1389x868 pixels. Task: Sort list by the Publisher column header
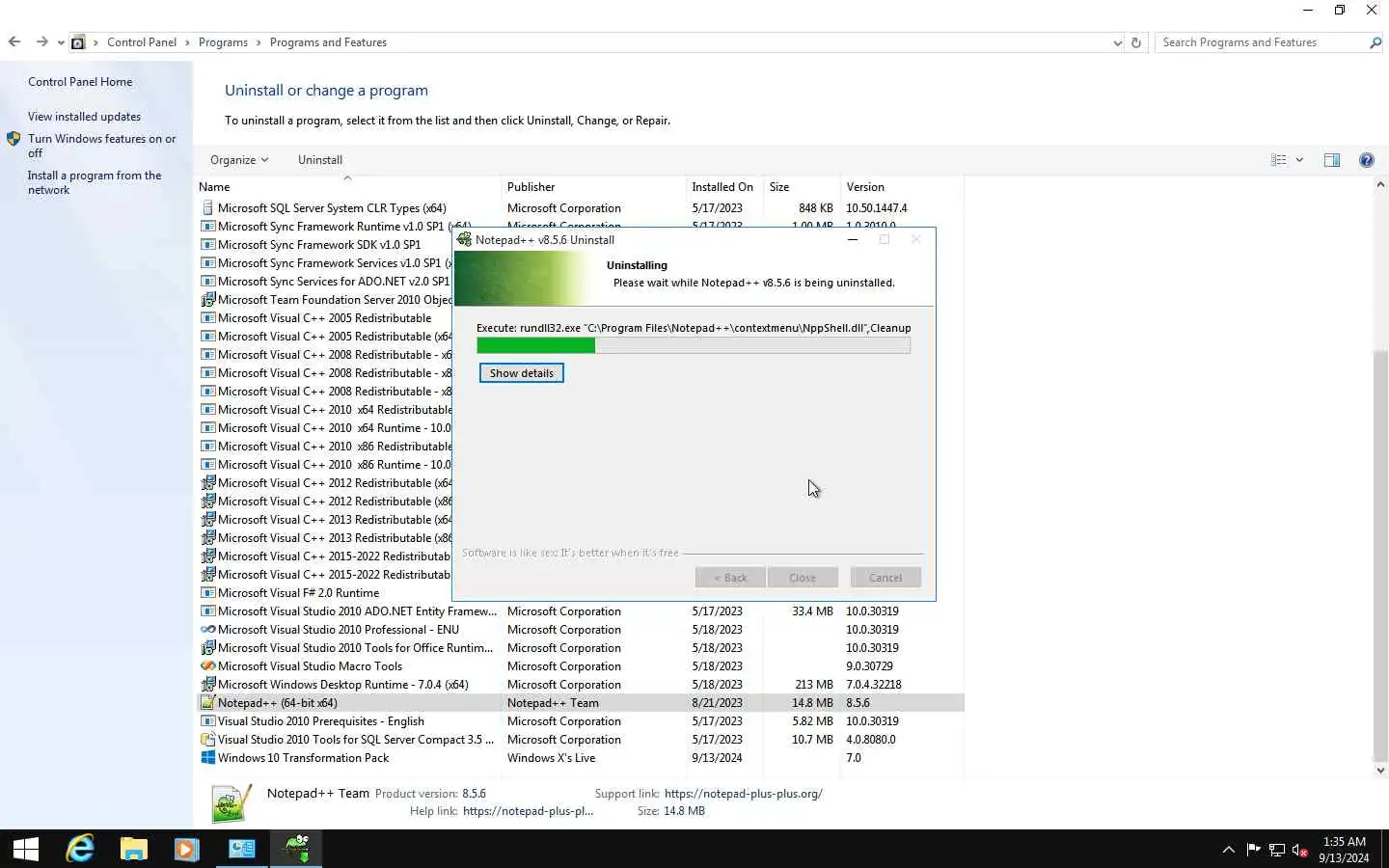coord(594,187)
